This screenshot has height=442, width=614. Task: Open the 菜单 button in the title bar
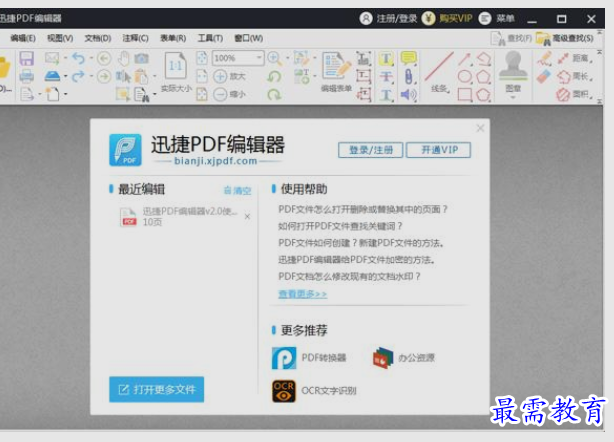point(497,18)
